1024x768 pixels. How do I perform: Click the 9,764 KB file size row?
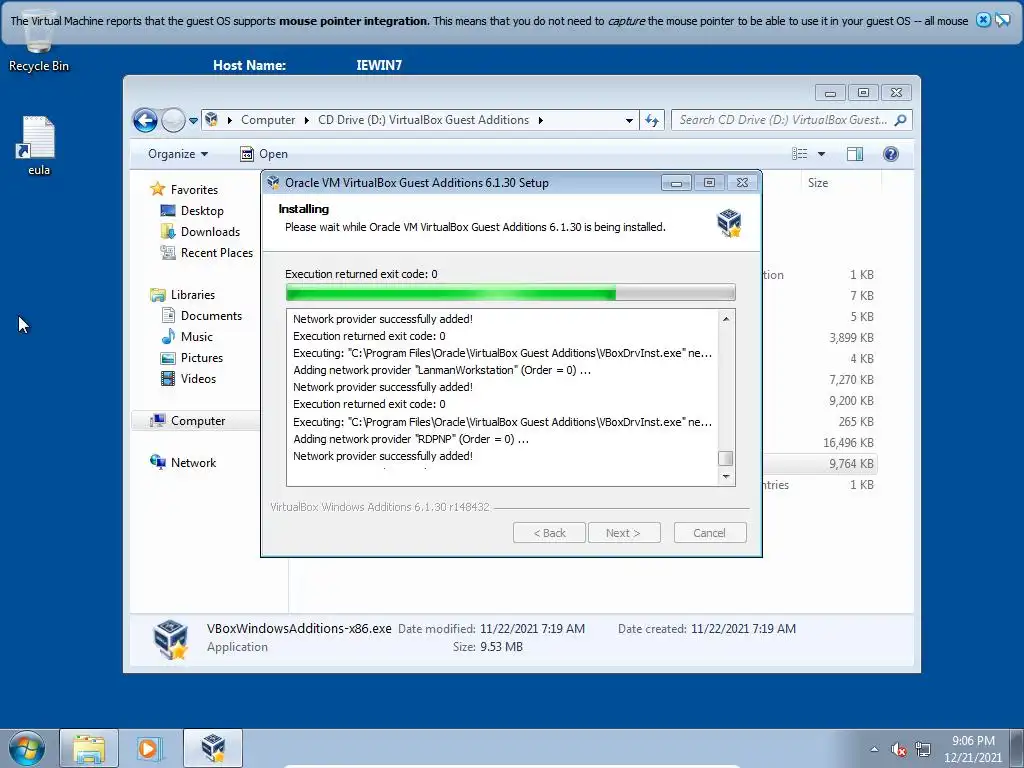coord(851,464)
